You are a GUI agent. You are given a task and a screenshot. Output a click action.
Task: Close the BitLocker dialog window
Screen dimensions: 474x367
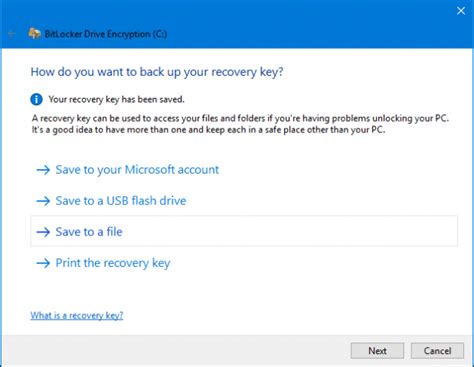(461, 11)
